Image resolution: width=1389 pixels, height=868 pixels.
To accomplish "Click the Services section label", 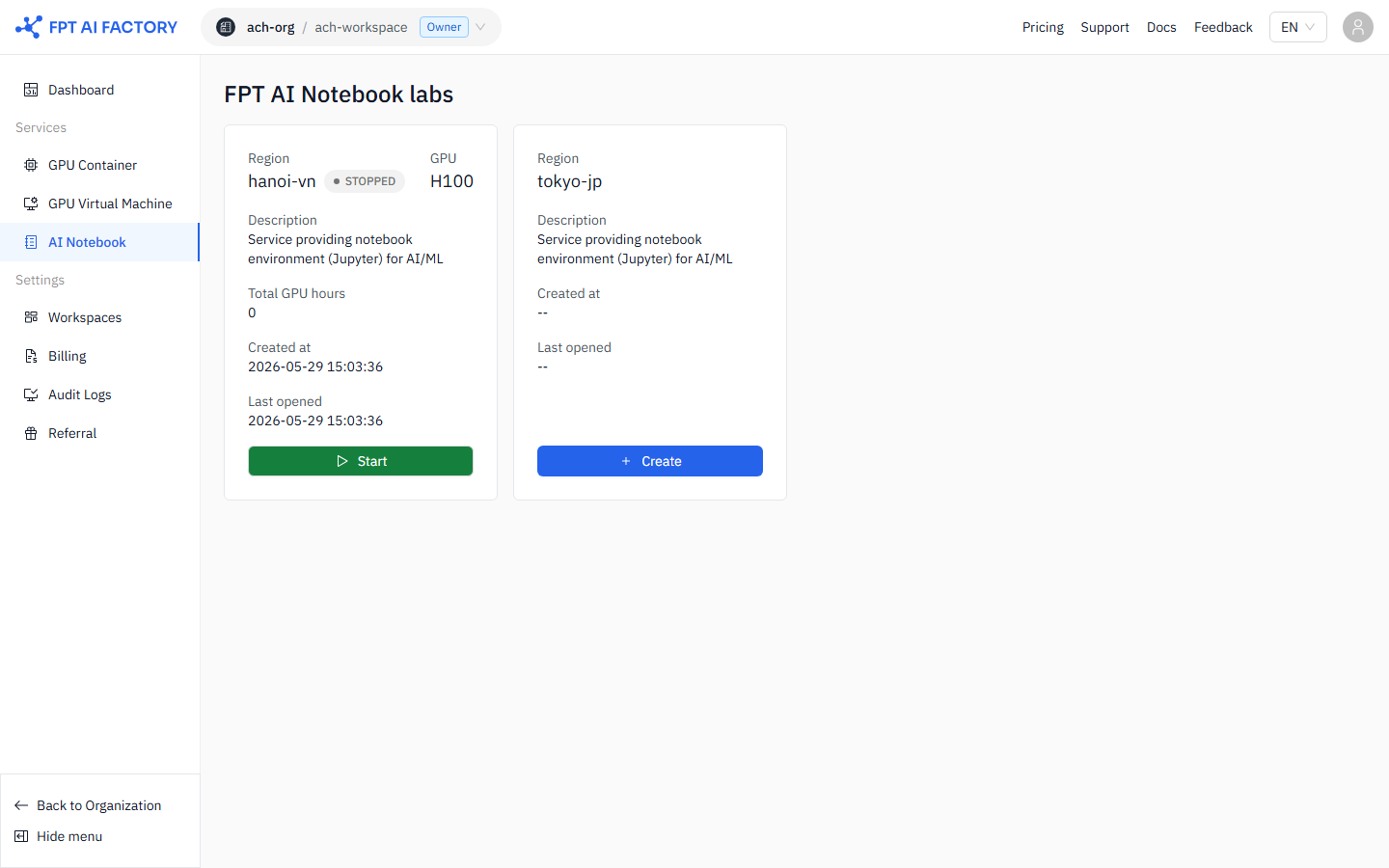I will pyautogui.click(x=41, y=127).
